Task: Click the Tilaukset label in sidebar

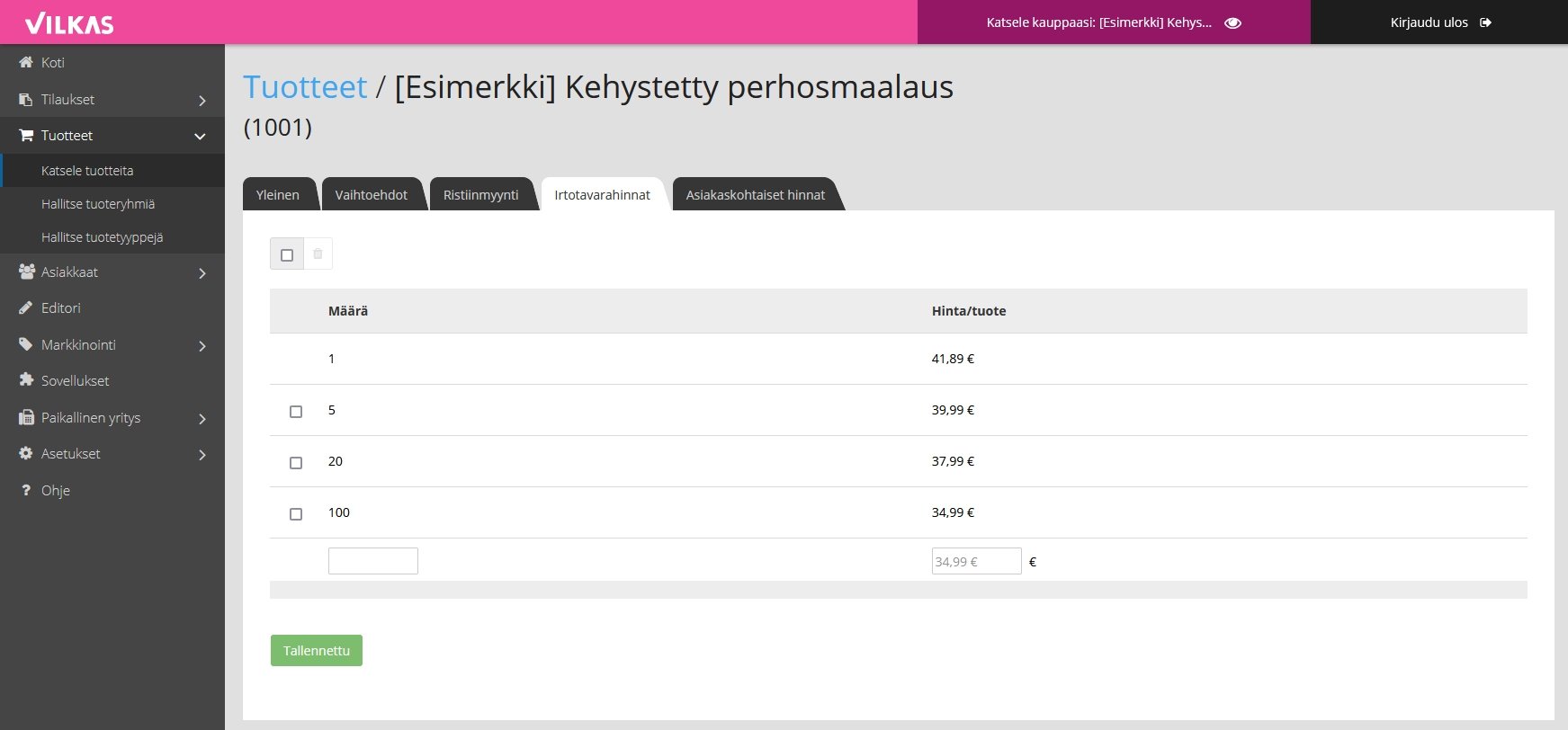Action: coord(67,99)
